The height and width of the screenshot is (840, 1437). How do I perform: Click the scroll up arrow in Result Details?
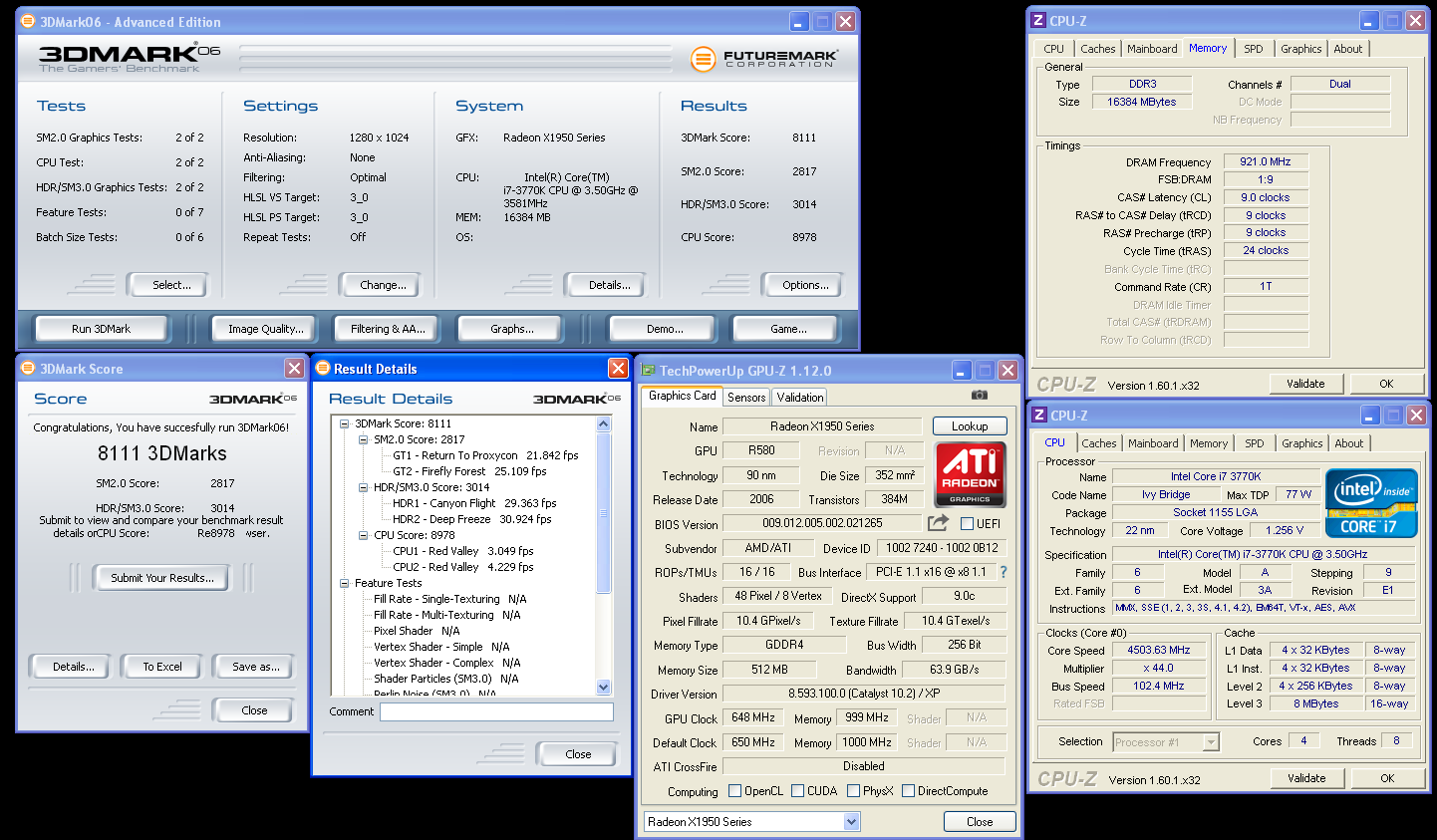tap(603, 424)
